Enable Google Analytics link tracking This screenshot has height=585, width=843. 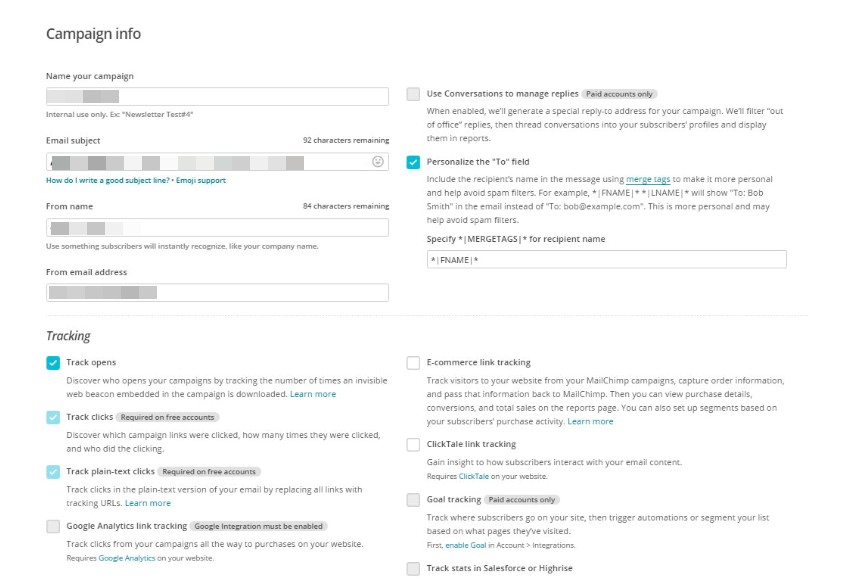[x=53, y=526]
